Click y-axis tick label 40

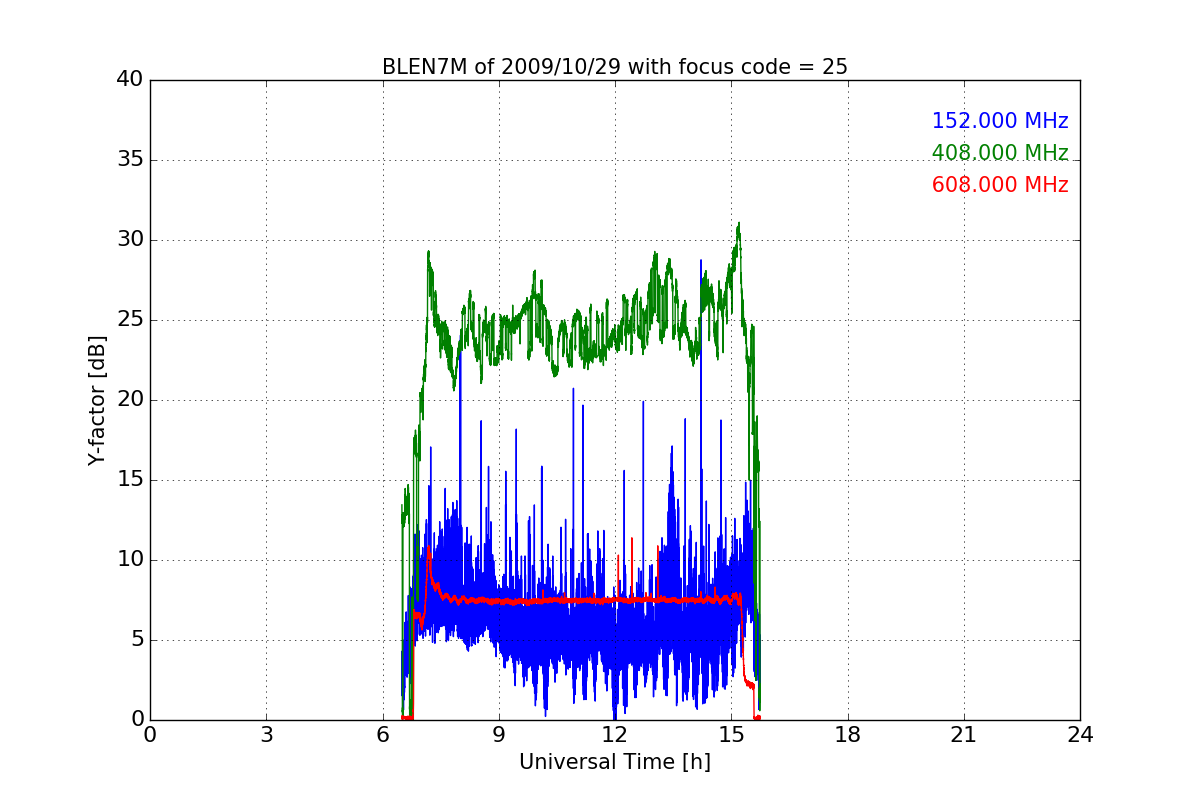(x=130, y=80)
